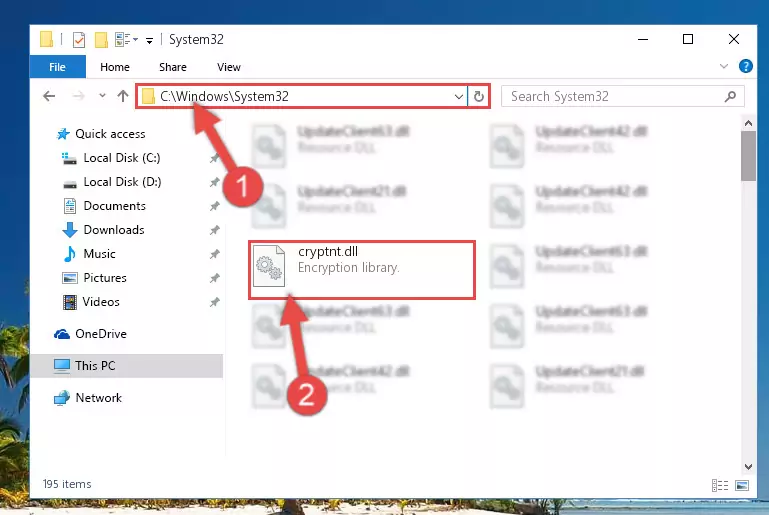The image size is (769, 515).
Task: Switch to details view layout icon
Action: tap(719, 485)
